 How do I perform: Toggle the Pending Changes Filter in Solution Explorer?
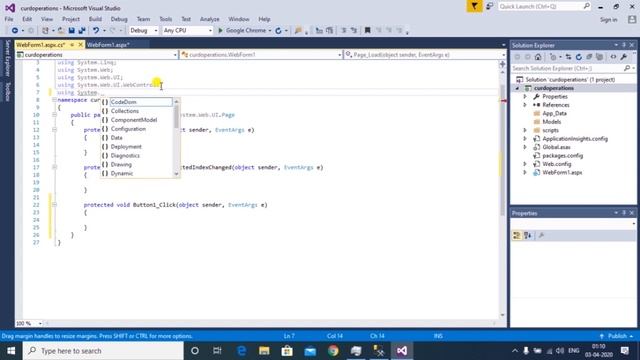(553, 57)
